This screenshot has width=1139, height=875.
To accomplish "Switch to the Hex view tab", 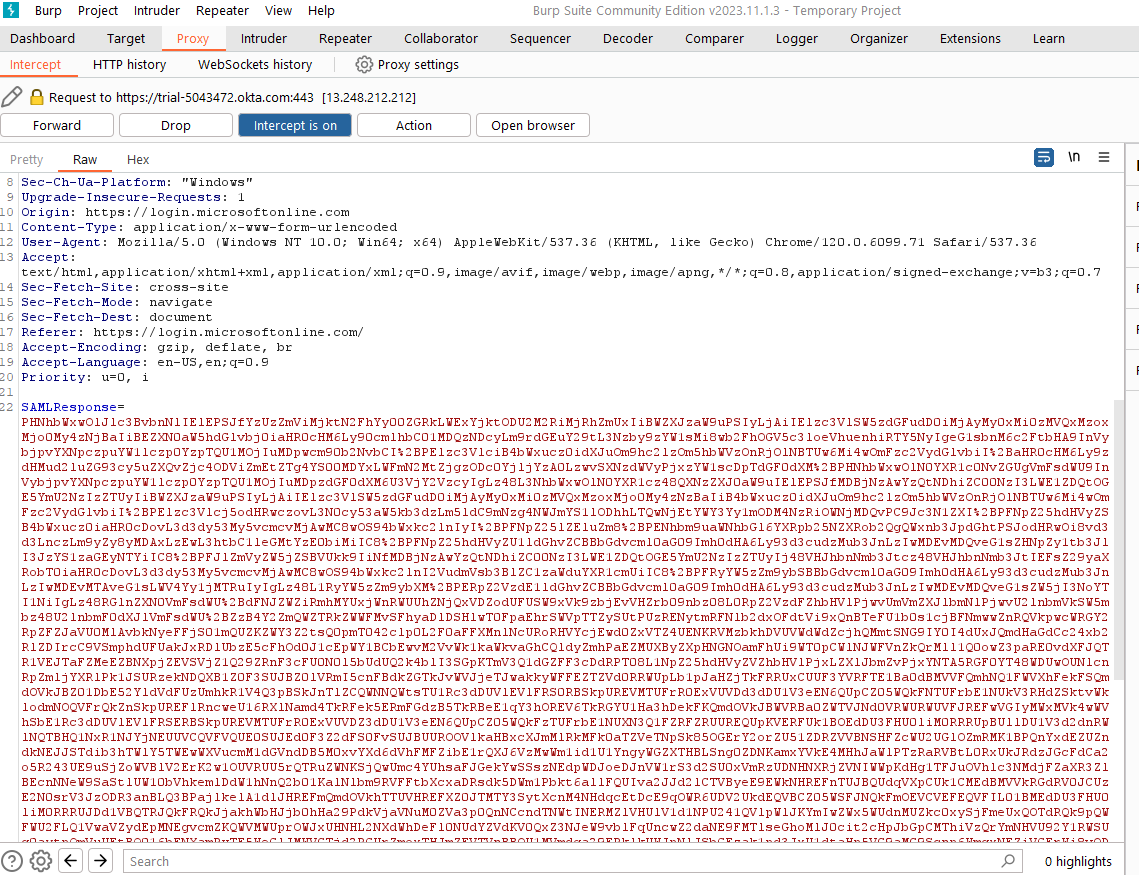I will point(138,159).
